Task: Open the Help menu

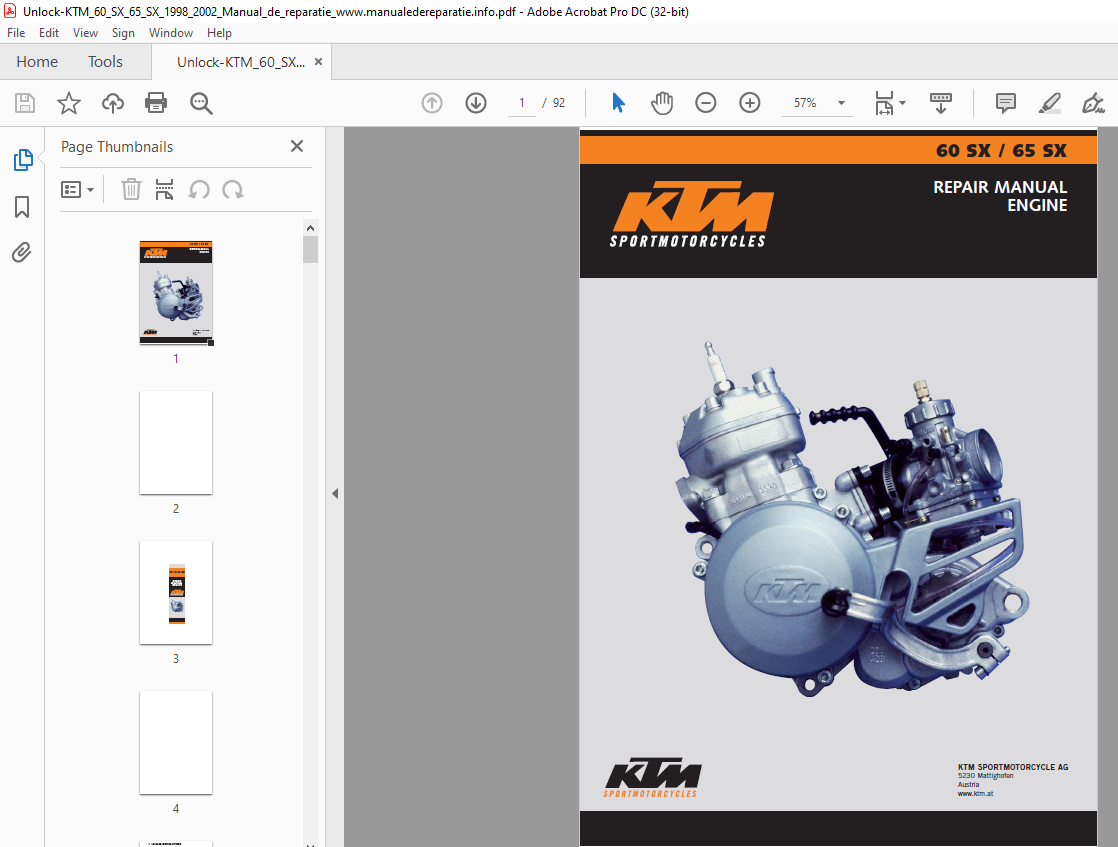Action: [x=219, y=33]
